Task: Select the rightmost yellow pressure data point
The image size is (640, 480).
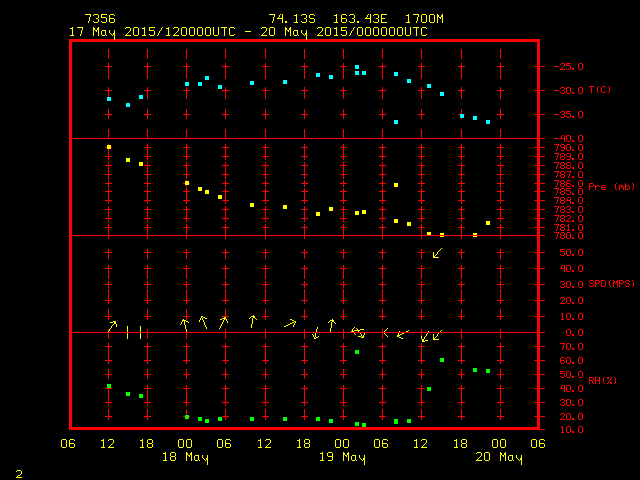Action: [488, 223]
